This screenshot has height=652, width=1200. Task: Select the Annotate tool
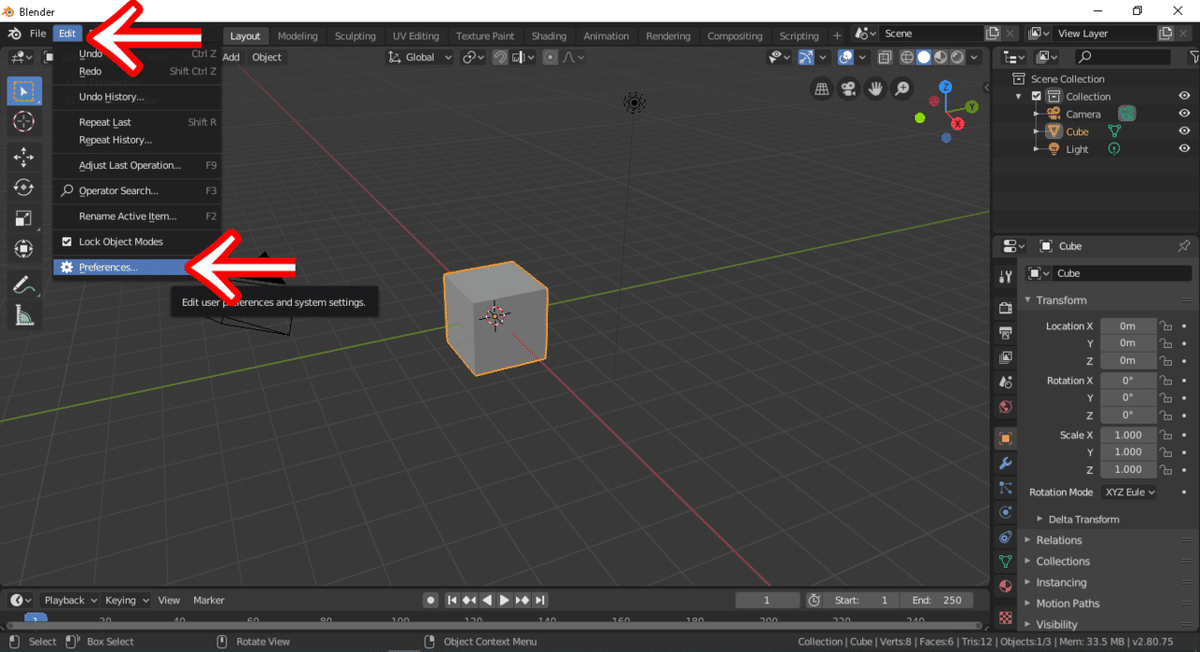(x=24, y=285)
